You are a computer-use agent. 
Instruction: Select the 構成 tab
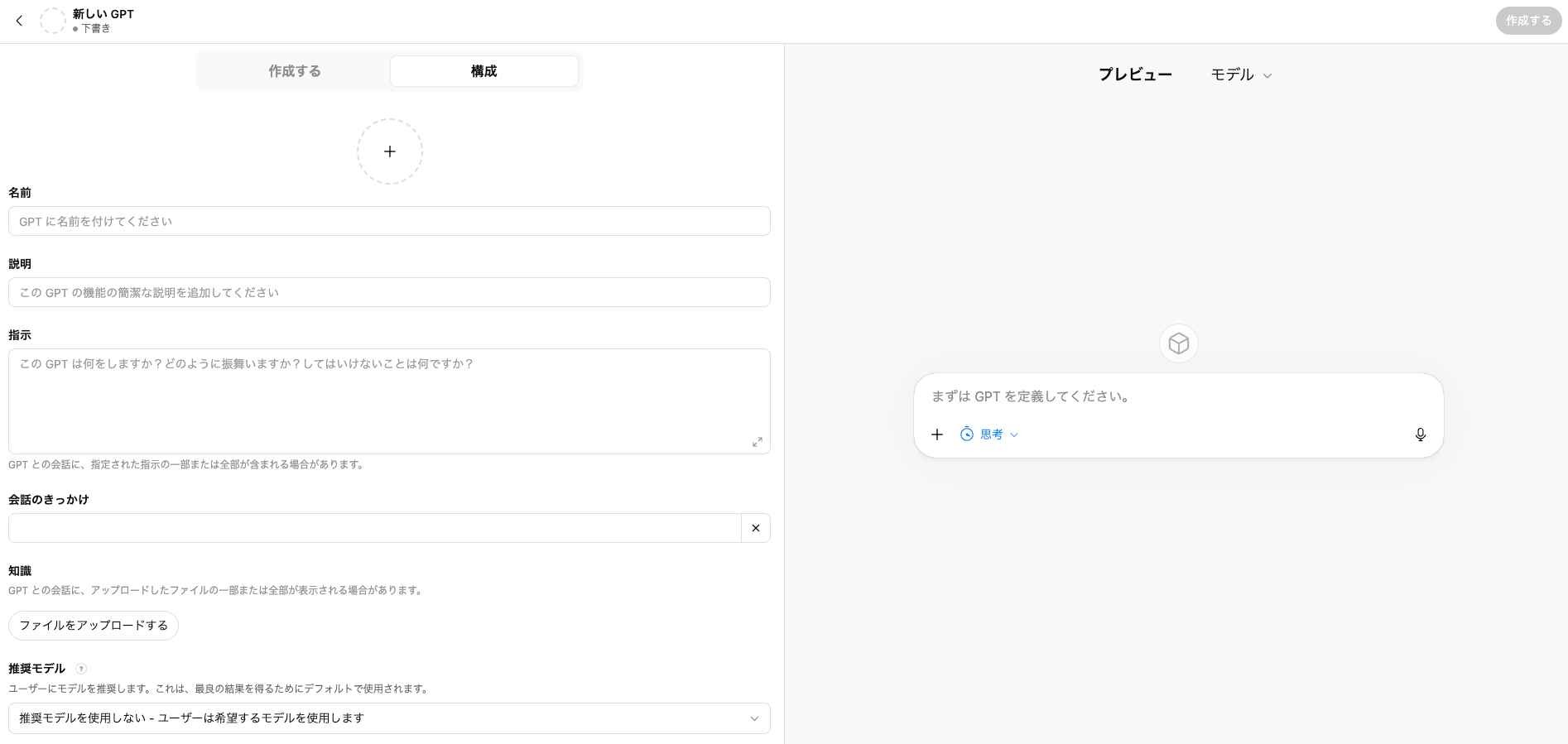coord(483,71)
